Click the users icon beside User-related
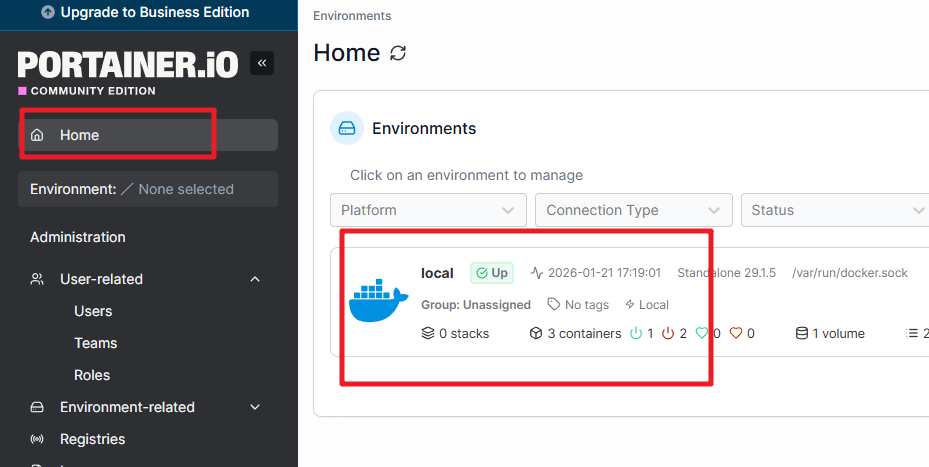The width and height of the screenshot is (929, 467). click(x=37, y=279)
